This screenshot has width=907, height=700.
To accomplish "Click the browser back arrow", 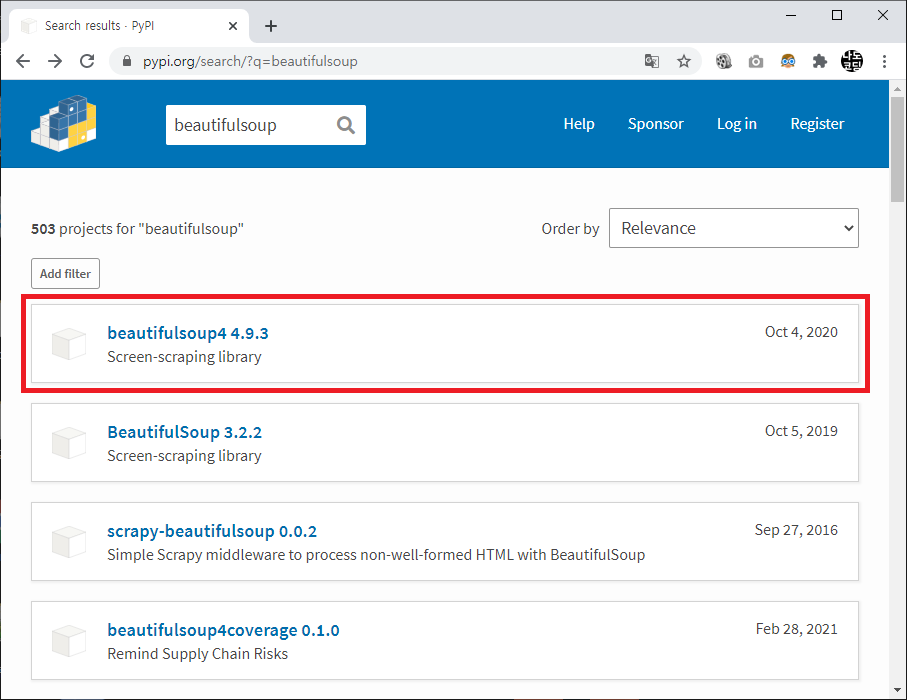I will click(23, 61).
